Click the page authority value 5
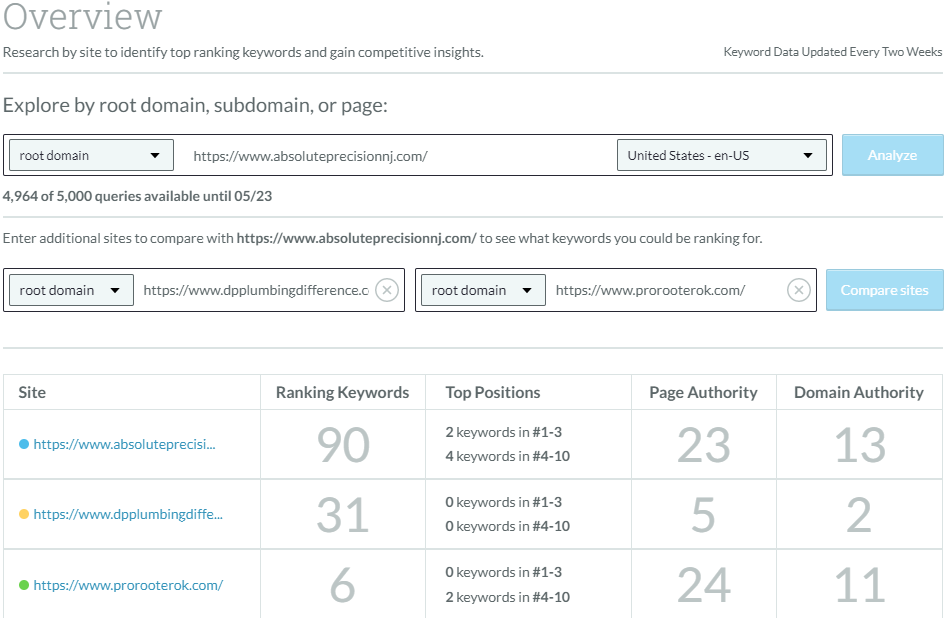Image resolution: width=948 pixels, height=618 pixels. tap(703, 515)
